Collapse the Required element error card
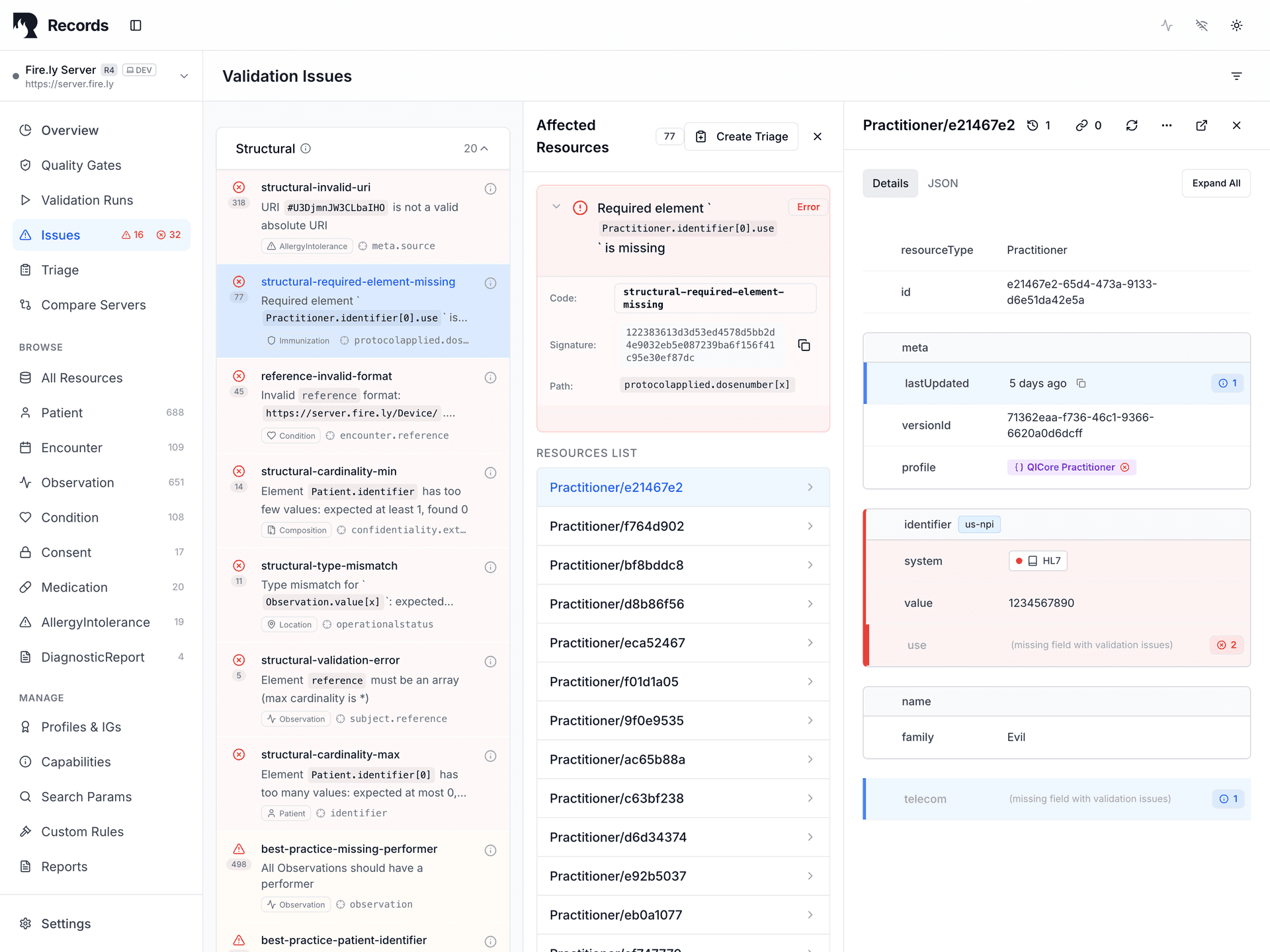Image resolution: width=1270 pixels, height=952 pixels. (556, 207)
